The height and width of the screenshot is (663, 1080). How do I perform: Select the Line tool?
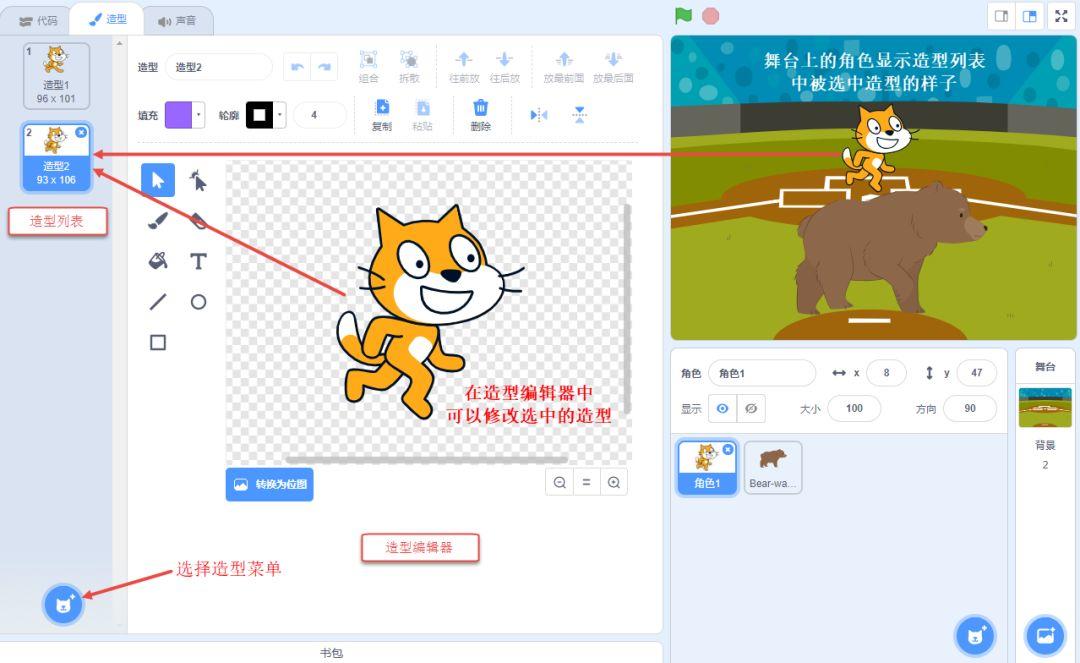pyautogui.click(x=158, y=302)
